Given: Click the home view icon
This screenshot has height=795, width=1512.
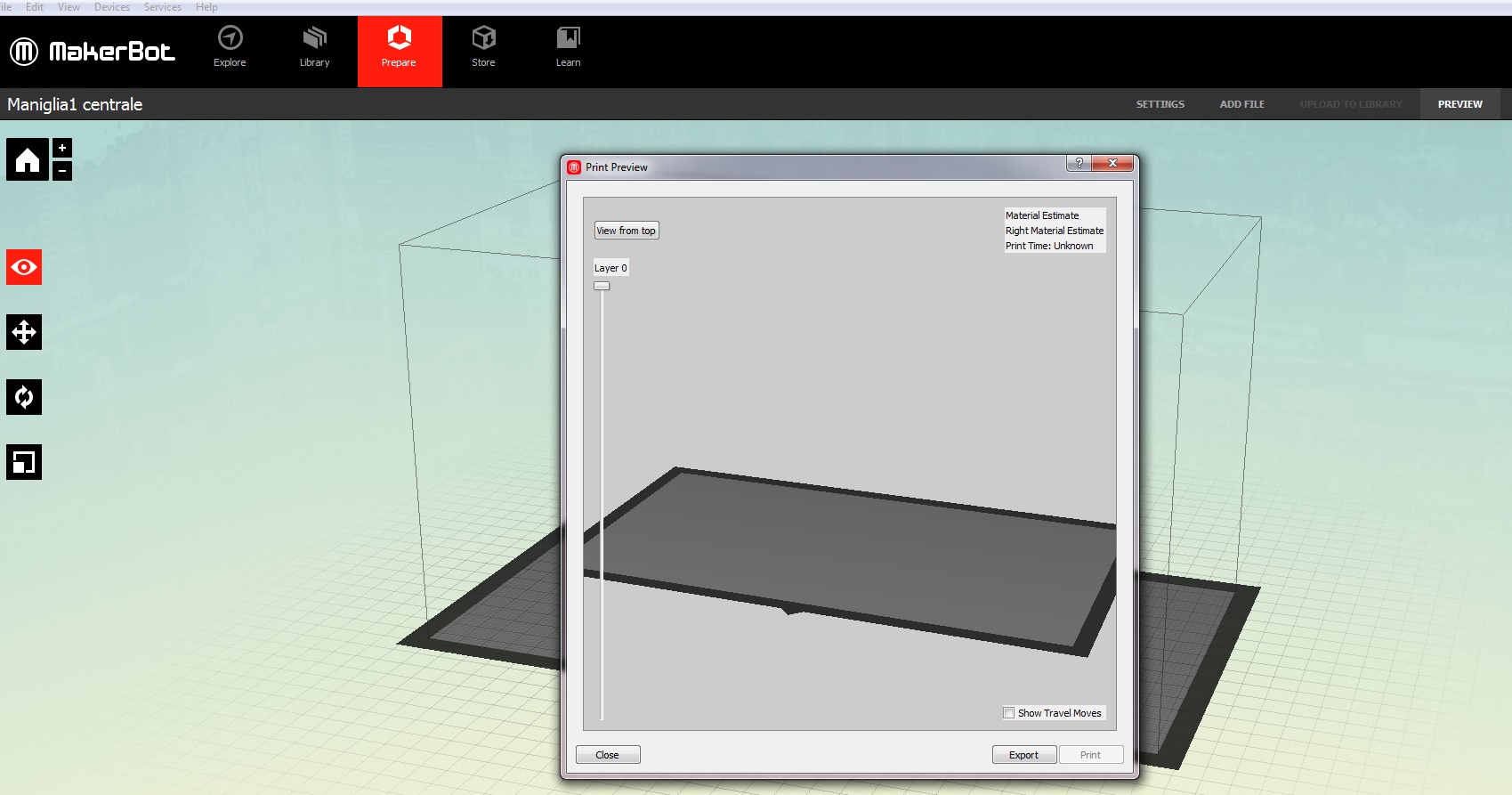Looking at the screenshot, I should (x=28, y=160).
